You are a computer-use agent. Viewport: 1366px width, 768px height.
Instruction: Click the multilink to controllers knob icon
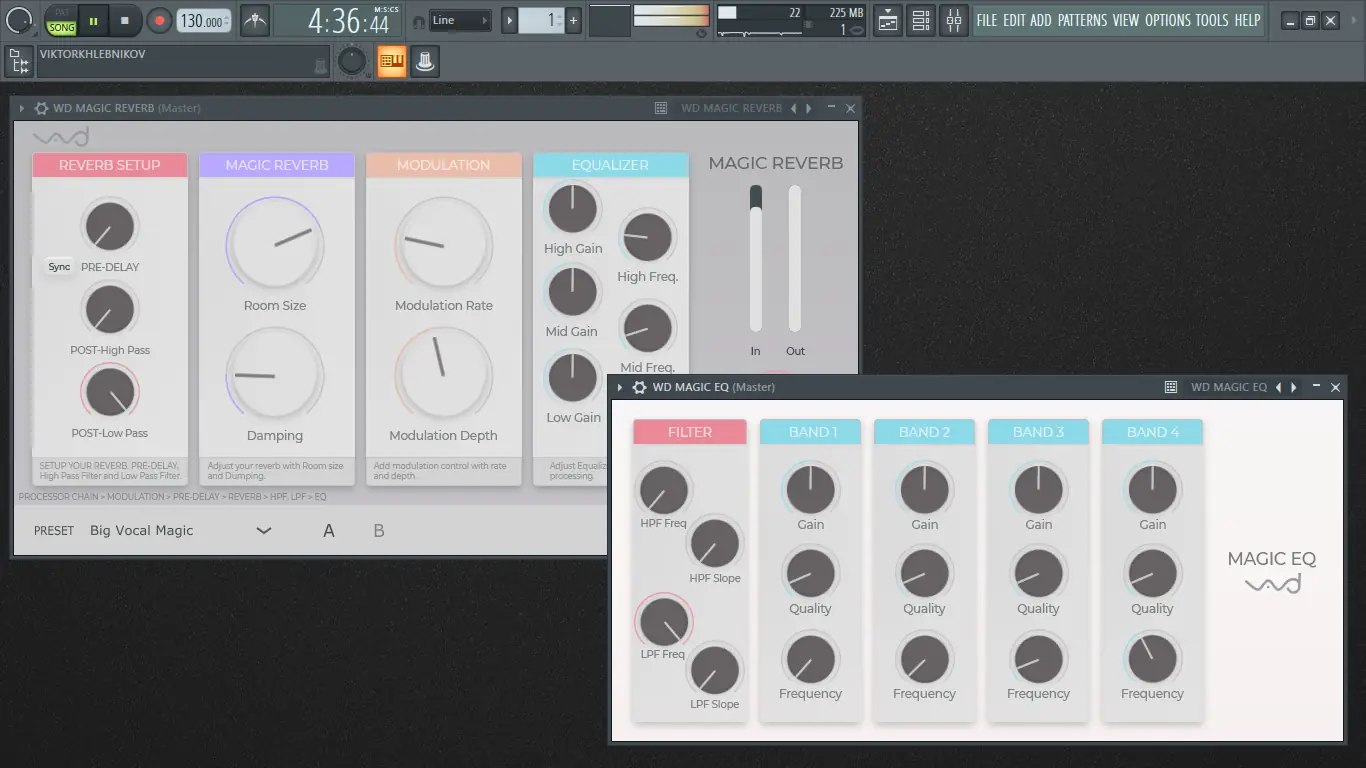425,61
